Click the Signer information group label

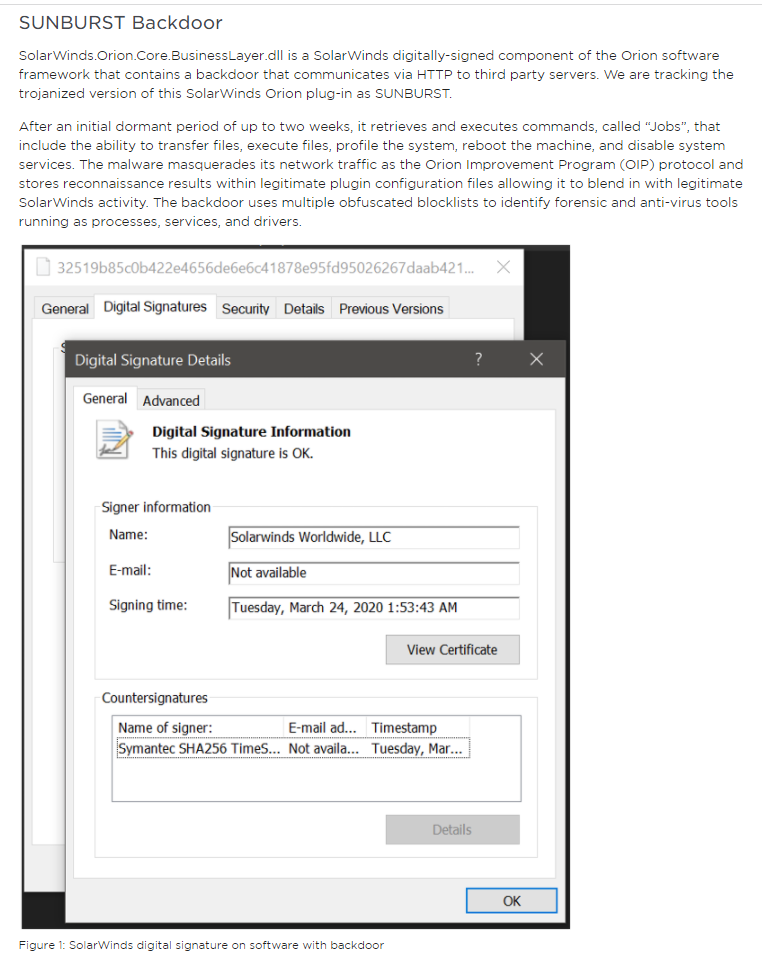click(x=156, y=507)
